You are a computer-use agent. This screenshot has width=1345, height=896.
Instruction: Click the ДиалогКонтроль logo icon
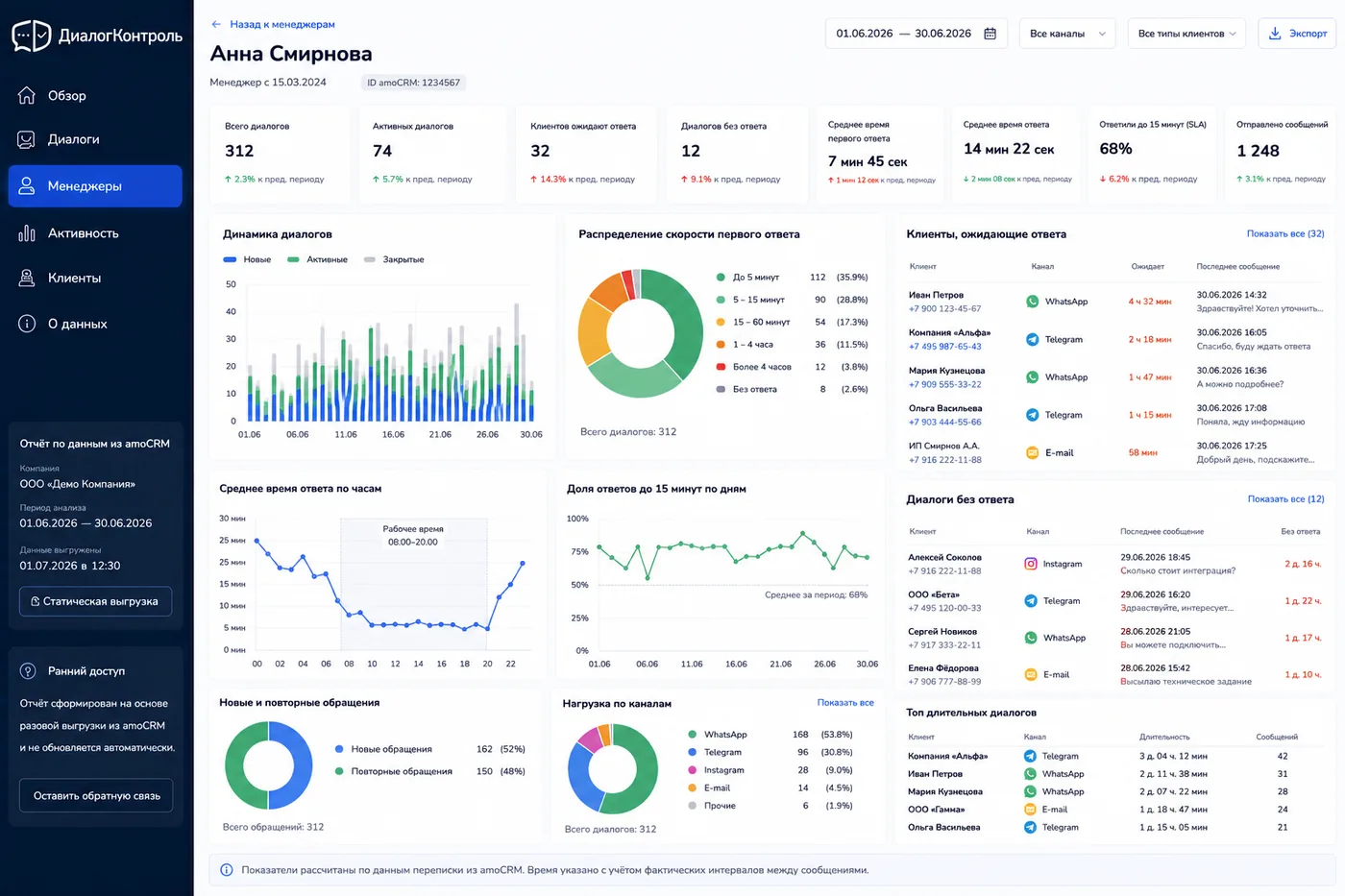click(x=31, y=36)
